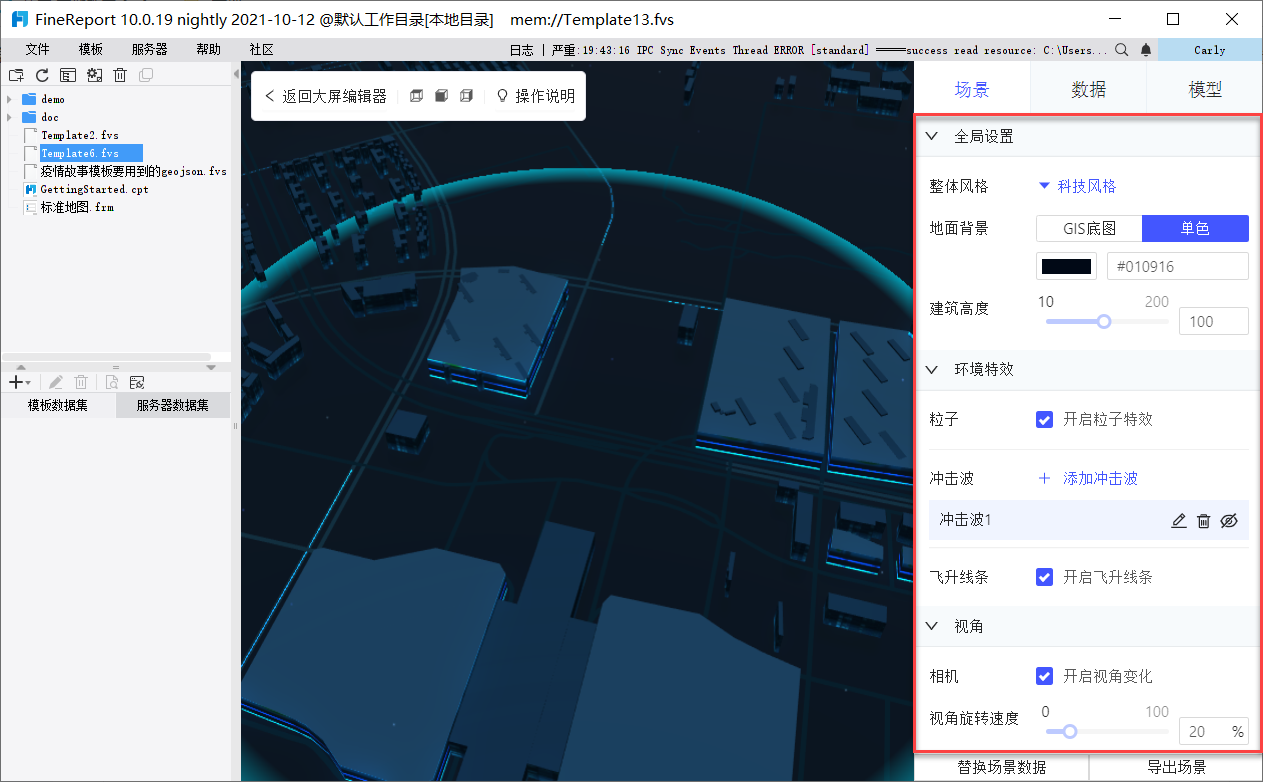Viewport: 1263px width, 782px height.
Task: Click the 日志 log label
Action: (x=521, y=50)
